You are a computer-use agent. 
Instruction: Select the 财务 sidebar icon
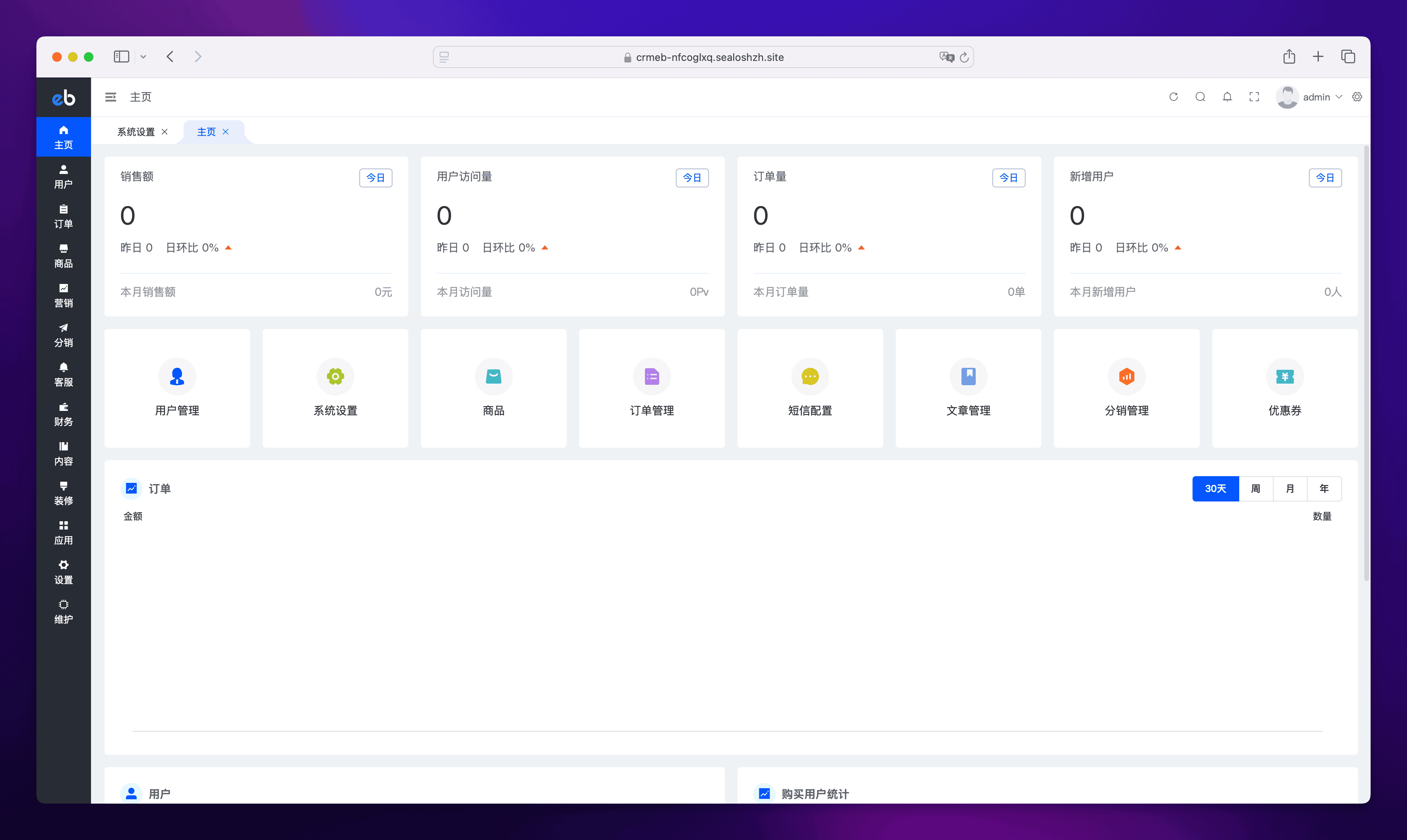click(x=63, y=414)
